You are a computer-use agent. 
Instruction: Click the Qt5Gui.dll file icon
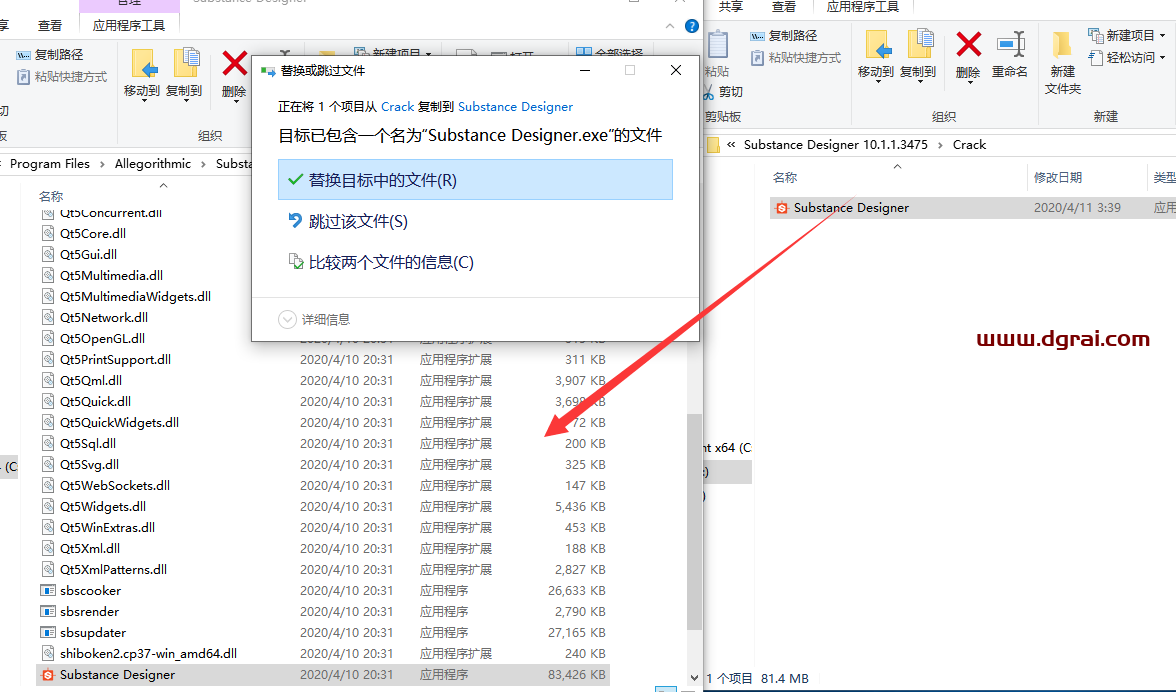pyautogui.click(x=48, y=254)
